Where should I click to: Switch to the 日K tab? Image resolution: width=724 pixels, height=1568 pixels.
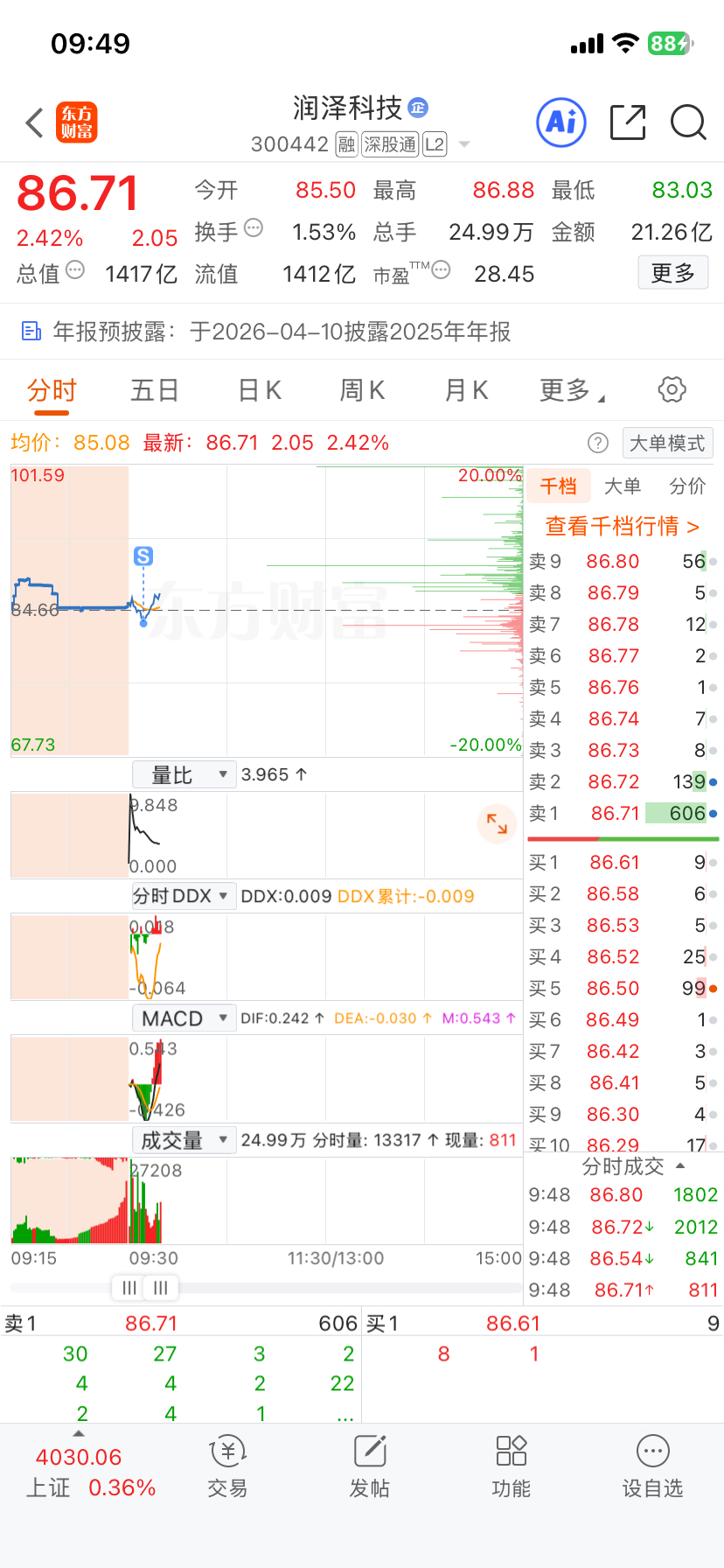[x=260, y=390]
